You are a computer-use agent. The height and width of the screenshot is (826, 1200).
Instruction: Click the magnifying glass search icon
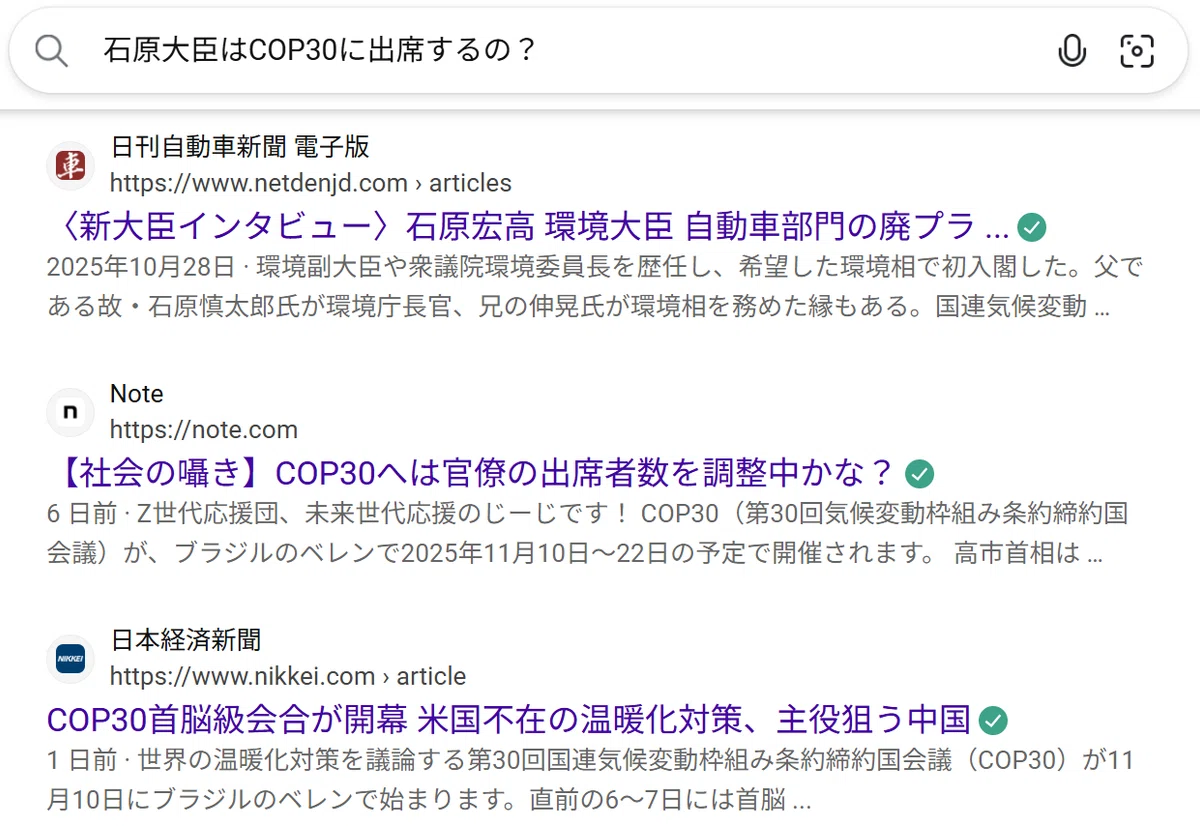[51, 51]
